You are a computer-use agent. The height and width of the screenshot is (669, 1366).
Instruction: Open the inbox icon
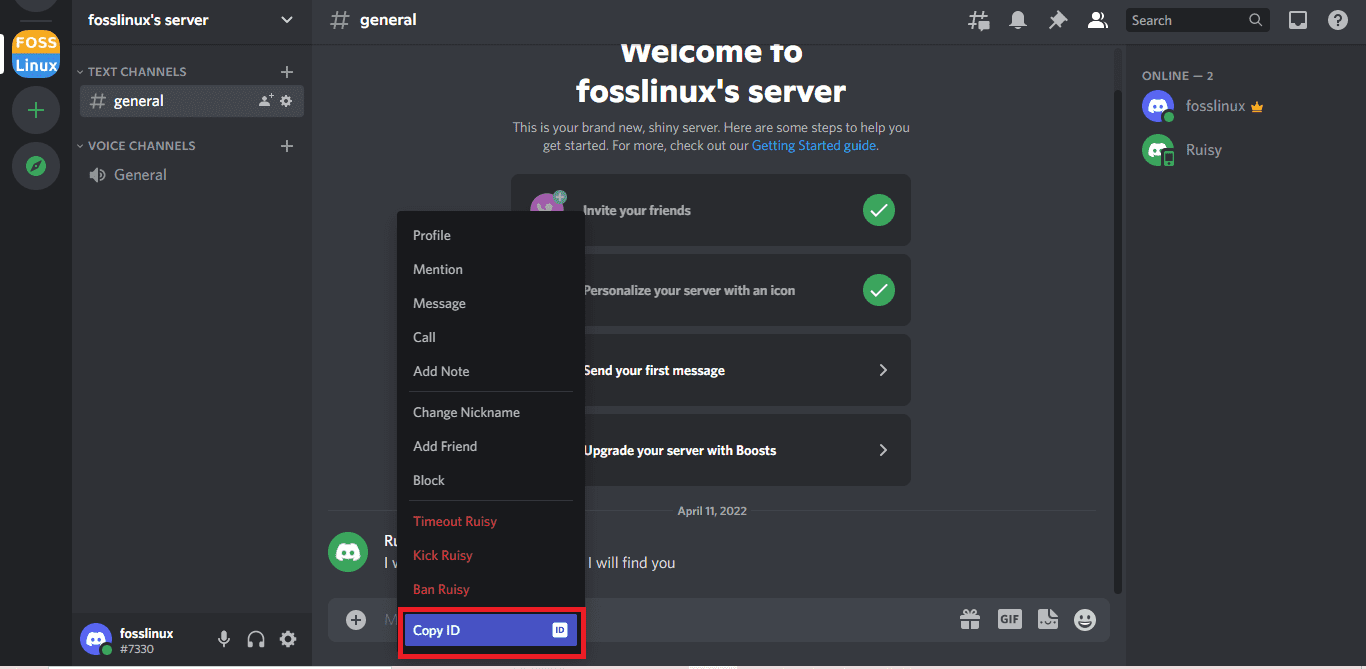[1298, 20]
